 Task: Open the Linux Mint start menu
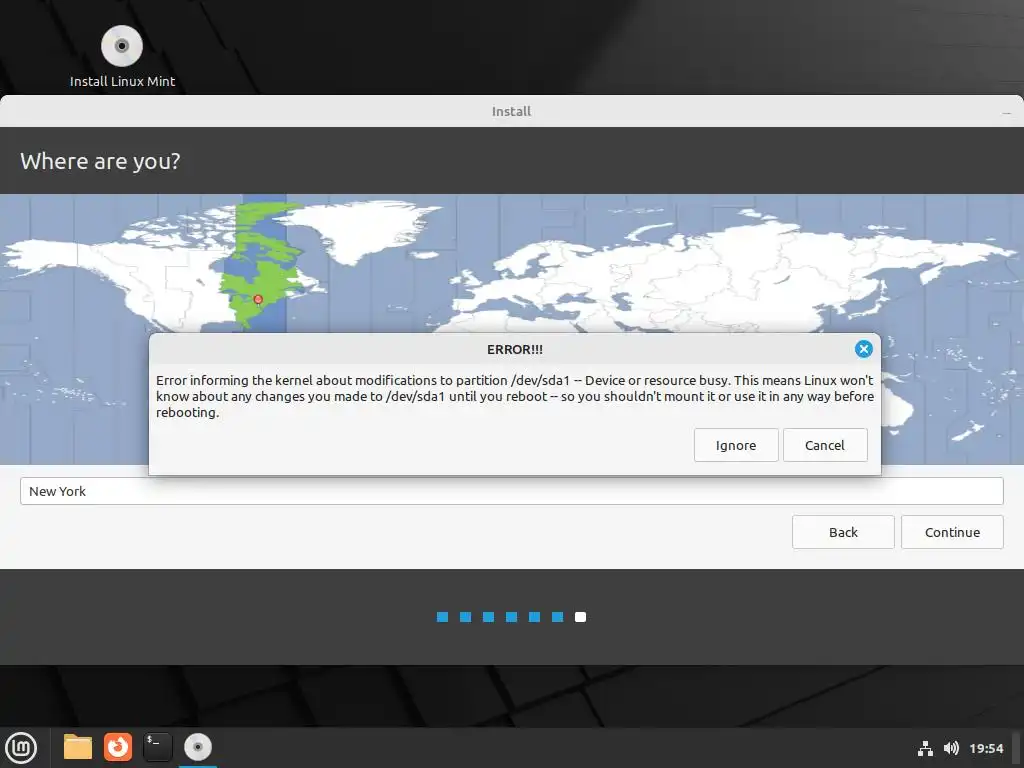click(21, 747)
